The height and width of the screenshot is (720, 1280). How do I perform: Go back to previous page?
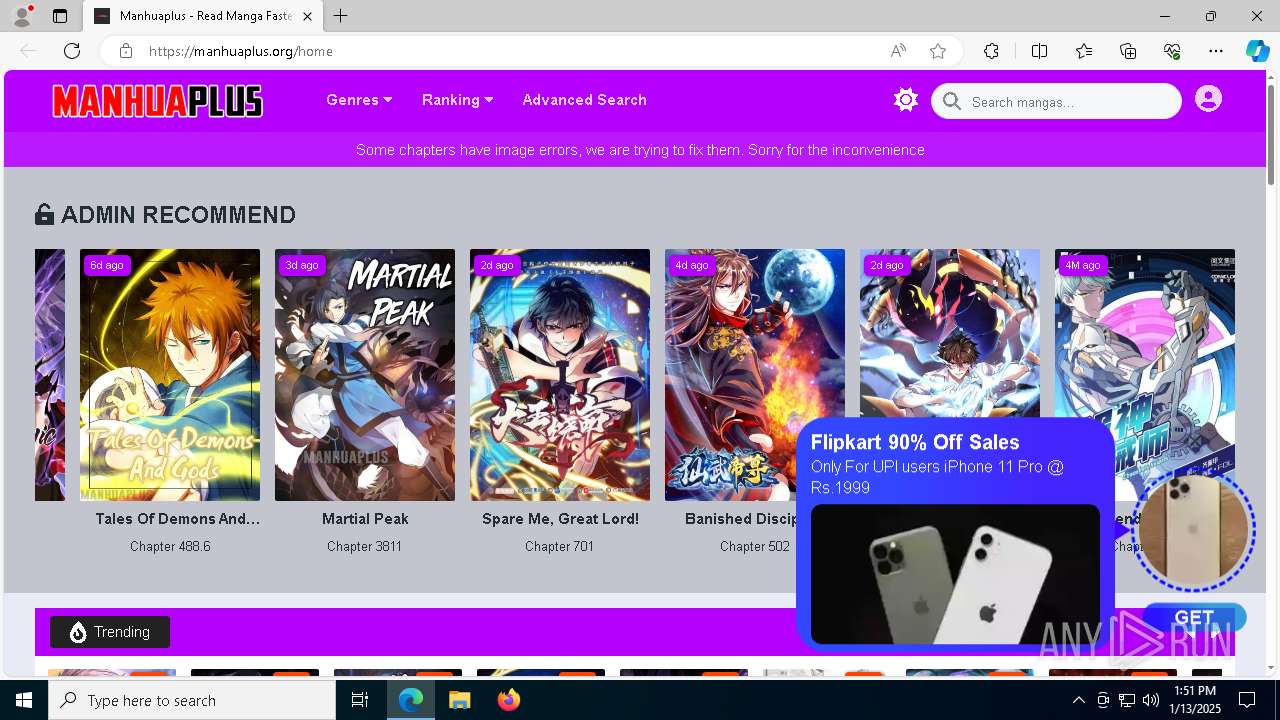(x=28, y=51)
